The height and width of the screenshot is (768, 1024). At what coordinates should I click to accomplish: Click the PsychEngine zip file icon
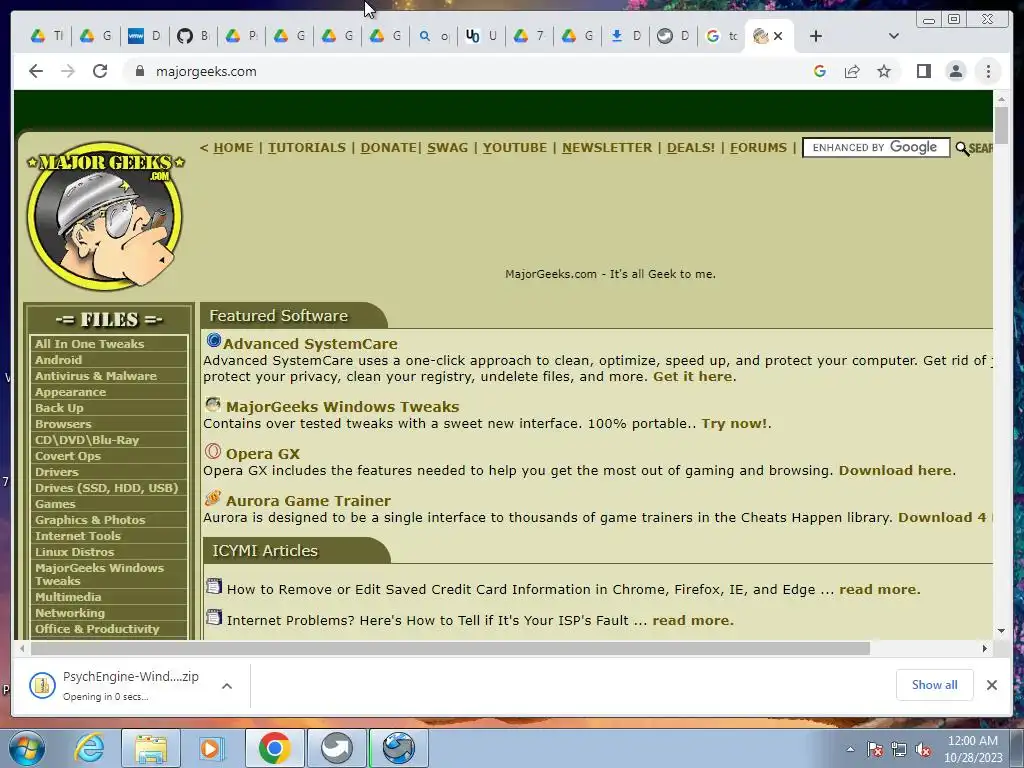42,685
